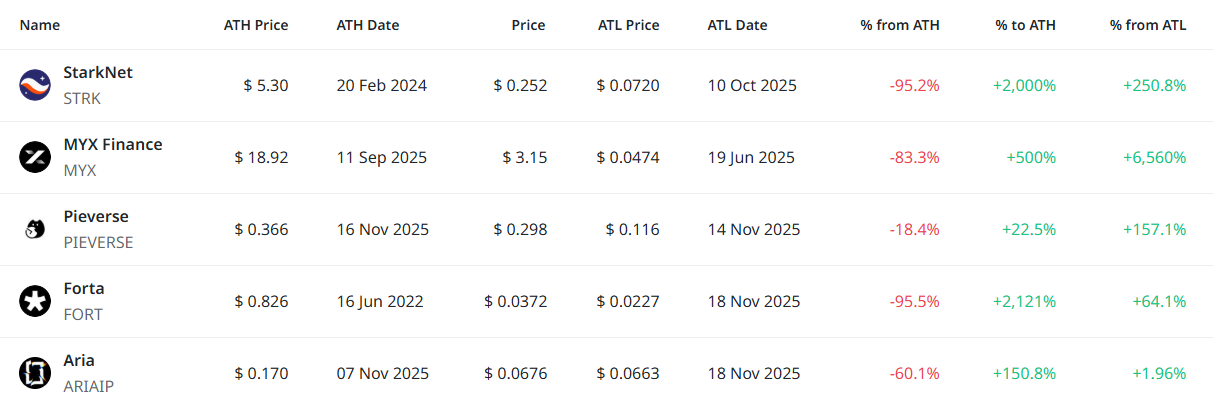The height and width of the screenshot is (408, 1214).
Task: Sort by % from ATL column header
Action: pos(1147,25)
